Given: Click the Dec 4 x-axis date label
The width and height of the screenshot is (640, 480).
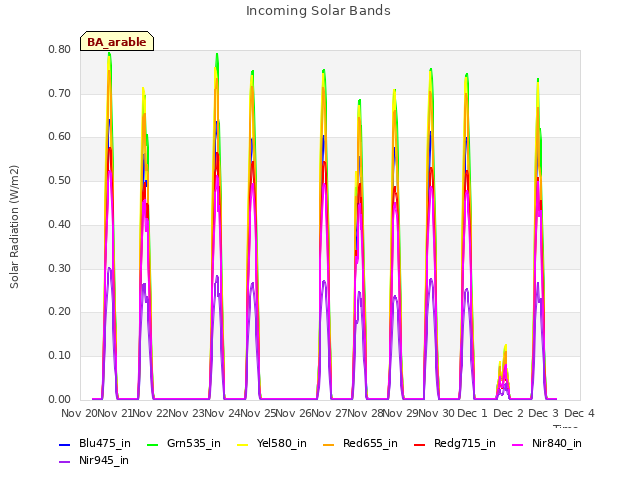Looking at the screenshot, I should click(579, 413).
